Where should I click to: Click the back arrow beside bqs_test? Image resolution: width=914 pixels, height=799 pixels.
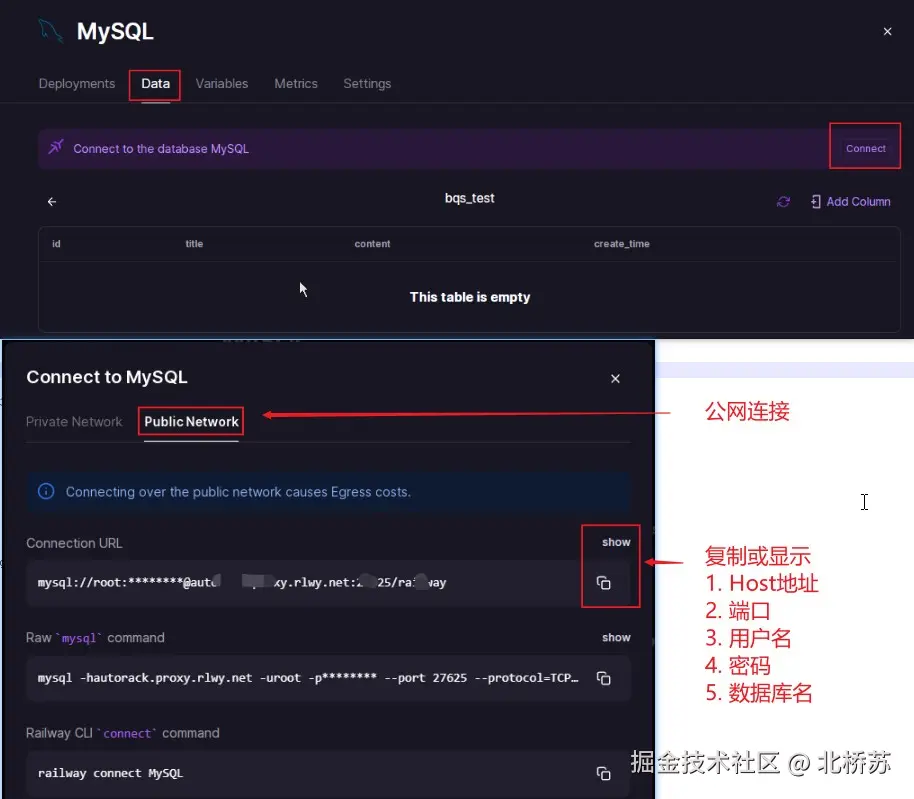52,202
